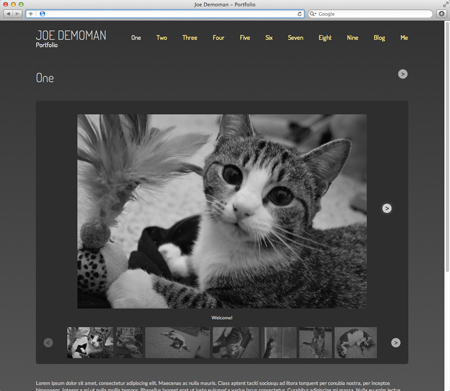Open the Three gallery in the navigation
Screen dimensions: 450x391
190,38
